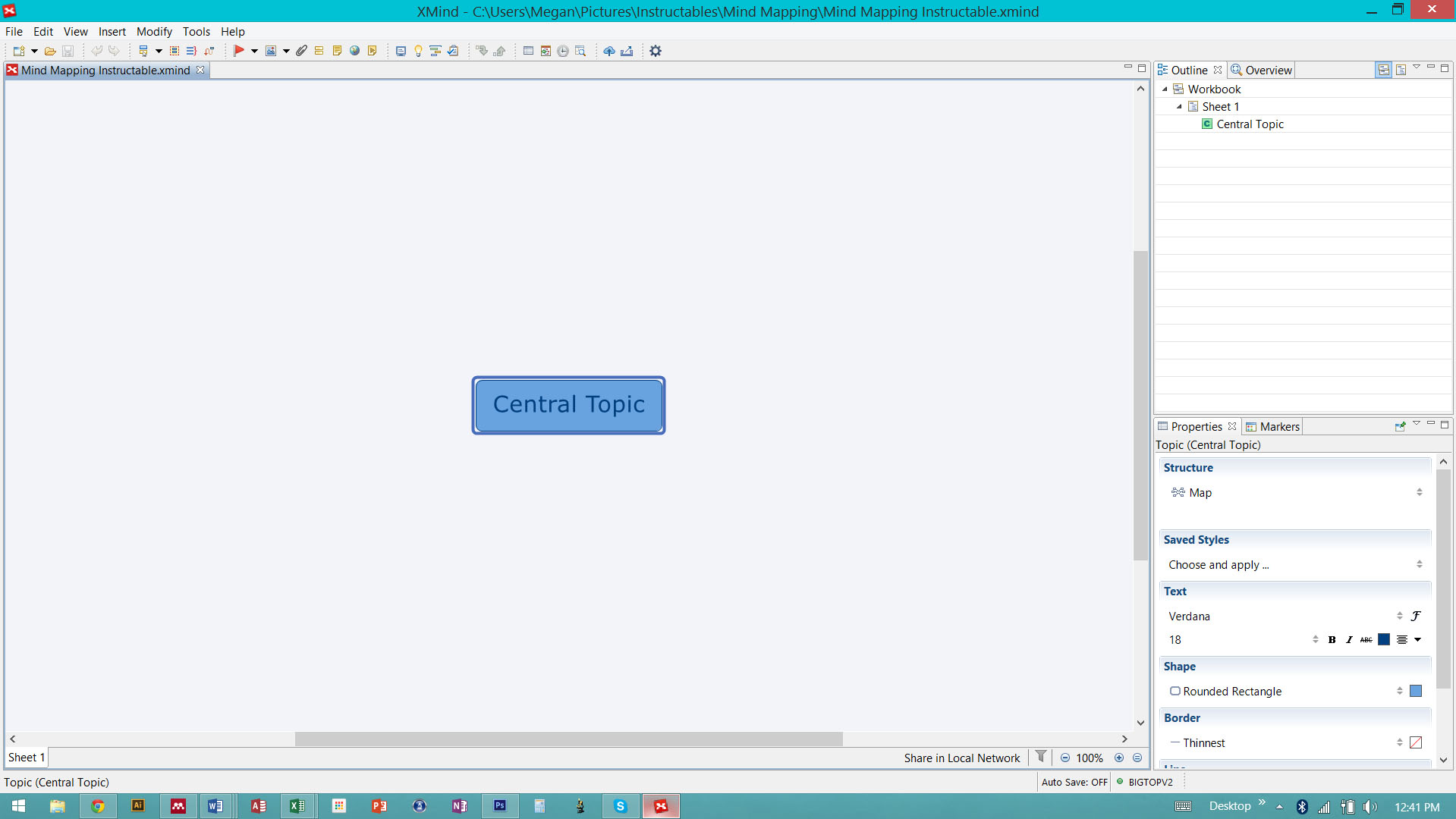Image resolution: width=1456 pixels, height=819 pixels.
Task: Toggle Auto Save status
Action: pyautogui.click(x=1074, y=783)
